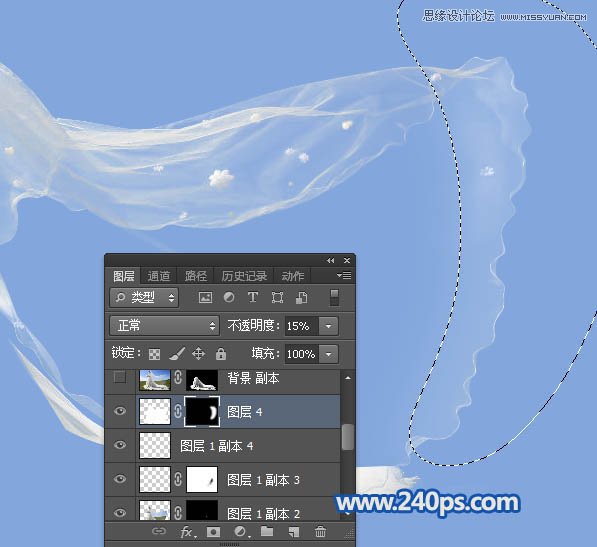Open the Layers panel flyout menu
The width and height of the screenshot is (597, 547).
point(344,275)
